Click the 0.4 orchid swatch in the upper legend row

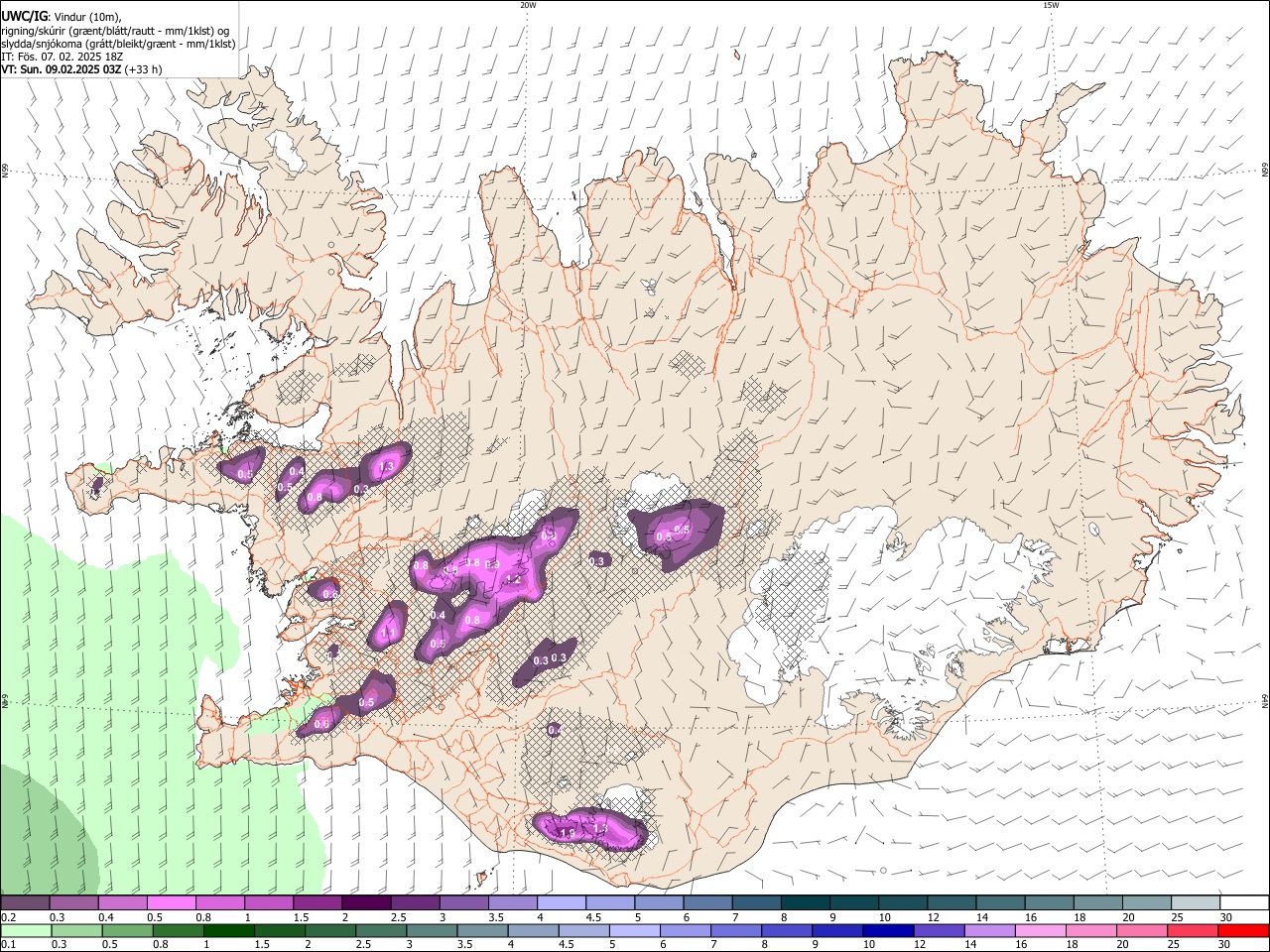click(122, 903)
